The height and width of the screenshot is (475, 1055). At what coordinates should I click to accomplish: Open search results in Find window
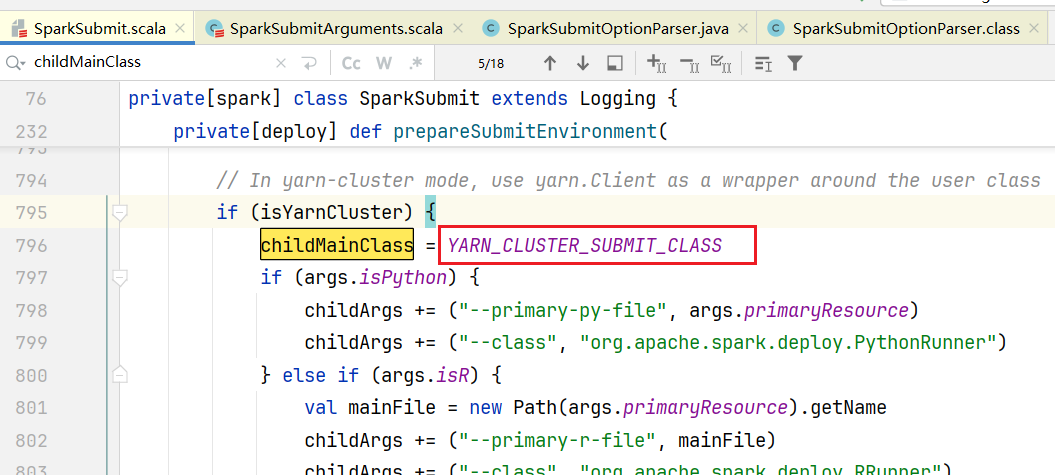[616, 63]
